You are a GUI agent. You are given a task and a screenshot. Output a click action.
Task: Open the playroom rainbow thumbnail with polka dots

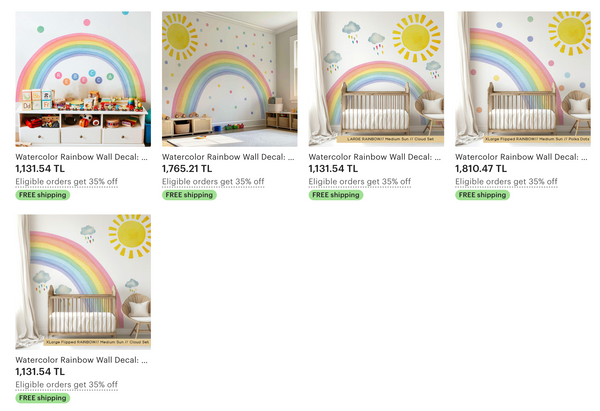click(x=230, y=79)
